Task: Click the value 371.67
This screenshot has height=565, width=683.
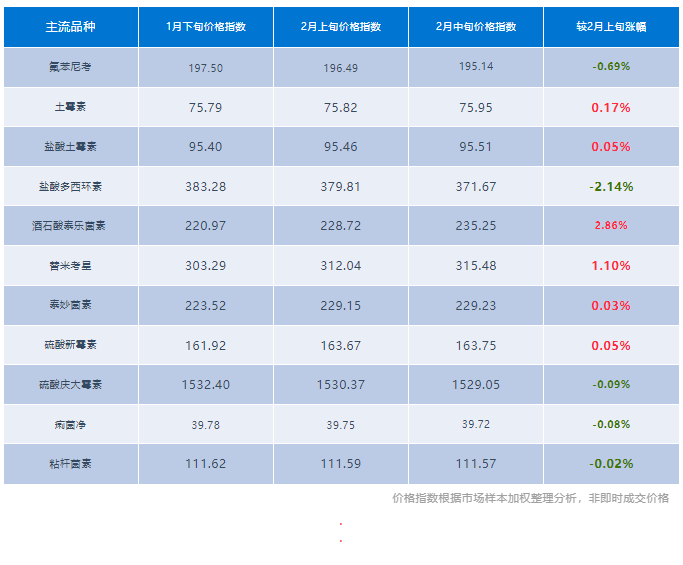Action: [476, 187]
